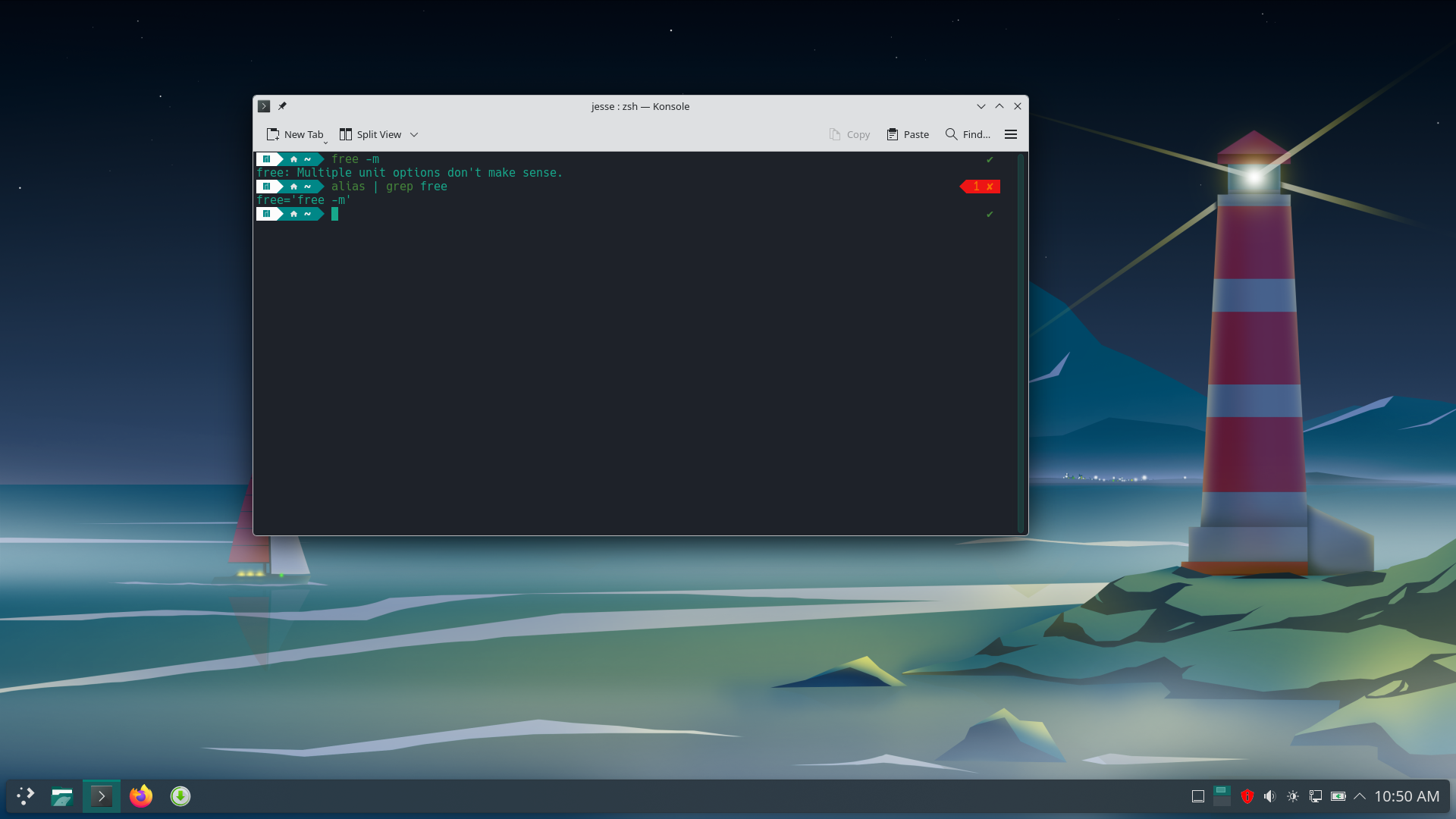
Task: Open the network connections tray icon
Action: click(1316, 796)
